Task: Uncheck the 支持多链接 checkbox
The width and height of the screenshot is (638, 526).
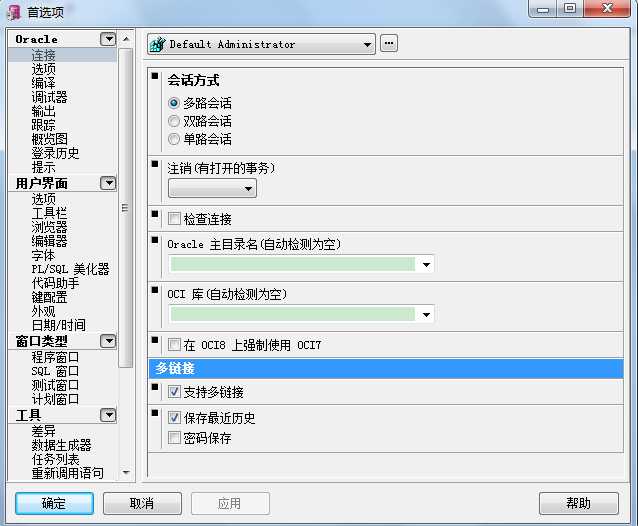Action: click(x=174, y=392)
